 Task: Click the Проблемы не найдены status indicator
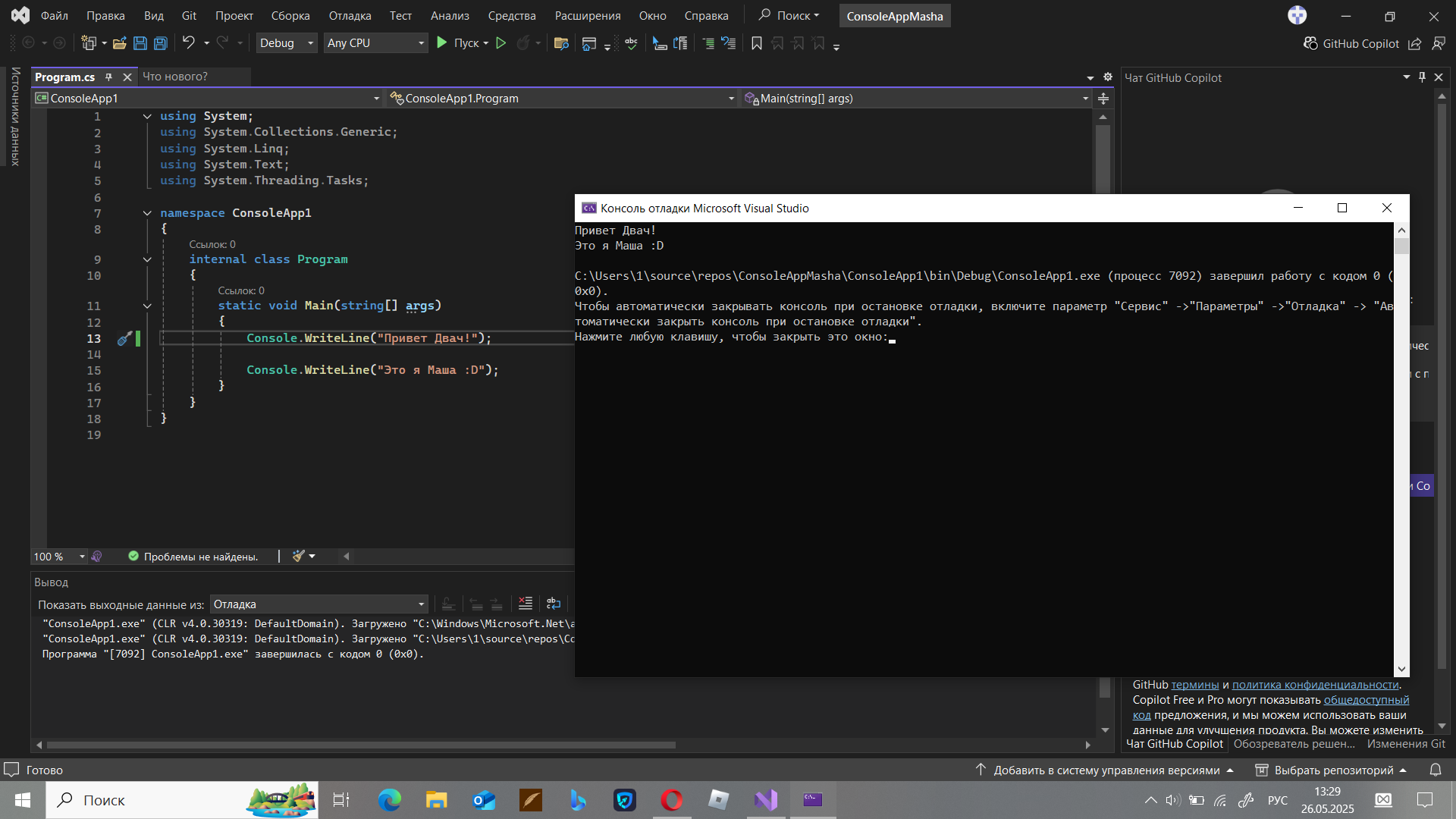pyautogui.click(x=193, y=557)
